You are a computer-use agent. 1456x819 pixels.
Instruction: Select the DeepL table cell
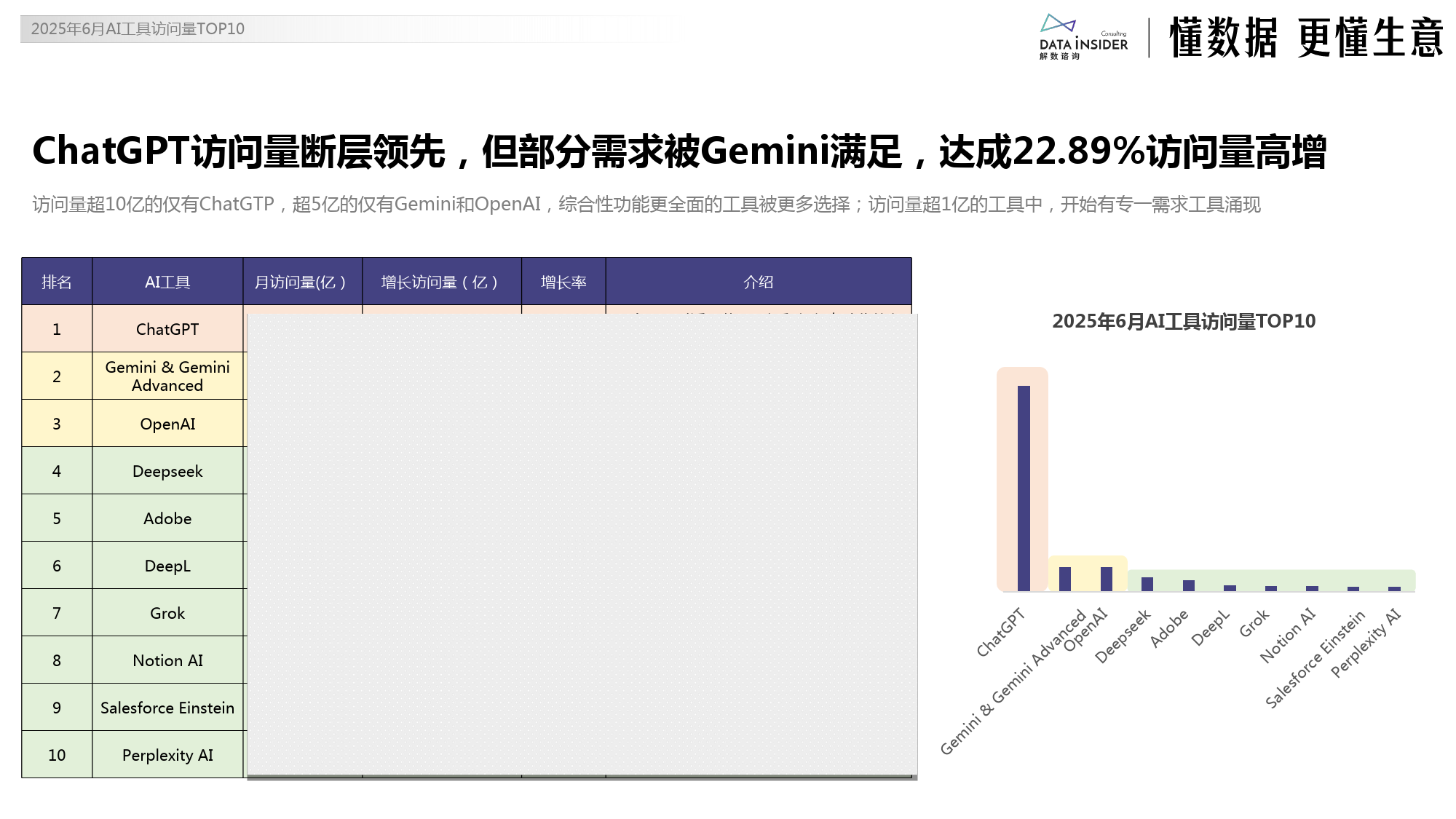coord(169,566)
